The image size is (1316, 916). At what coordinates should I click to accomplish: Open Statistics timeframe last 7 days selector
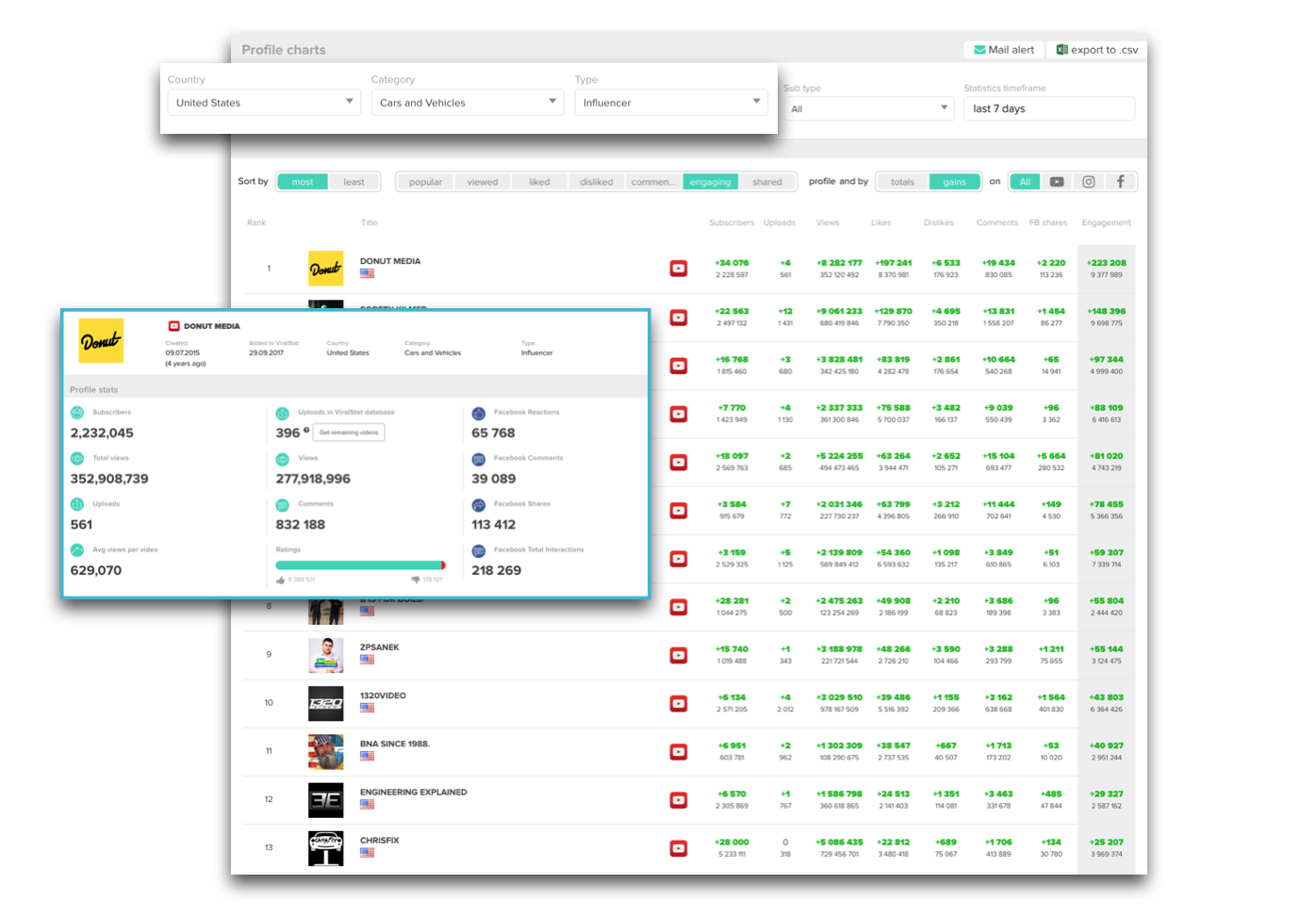click(x=1049, y=108)
